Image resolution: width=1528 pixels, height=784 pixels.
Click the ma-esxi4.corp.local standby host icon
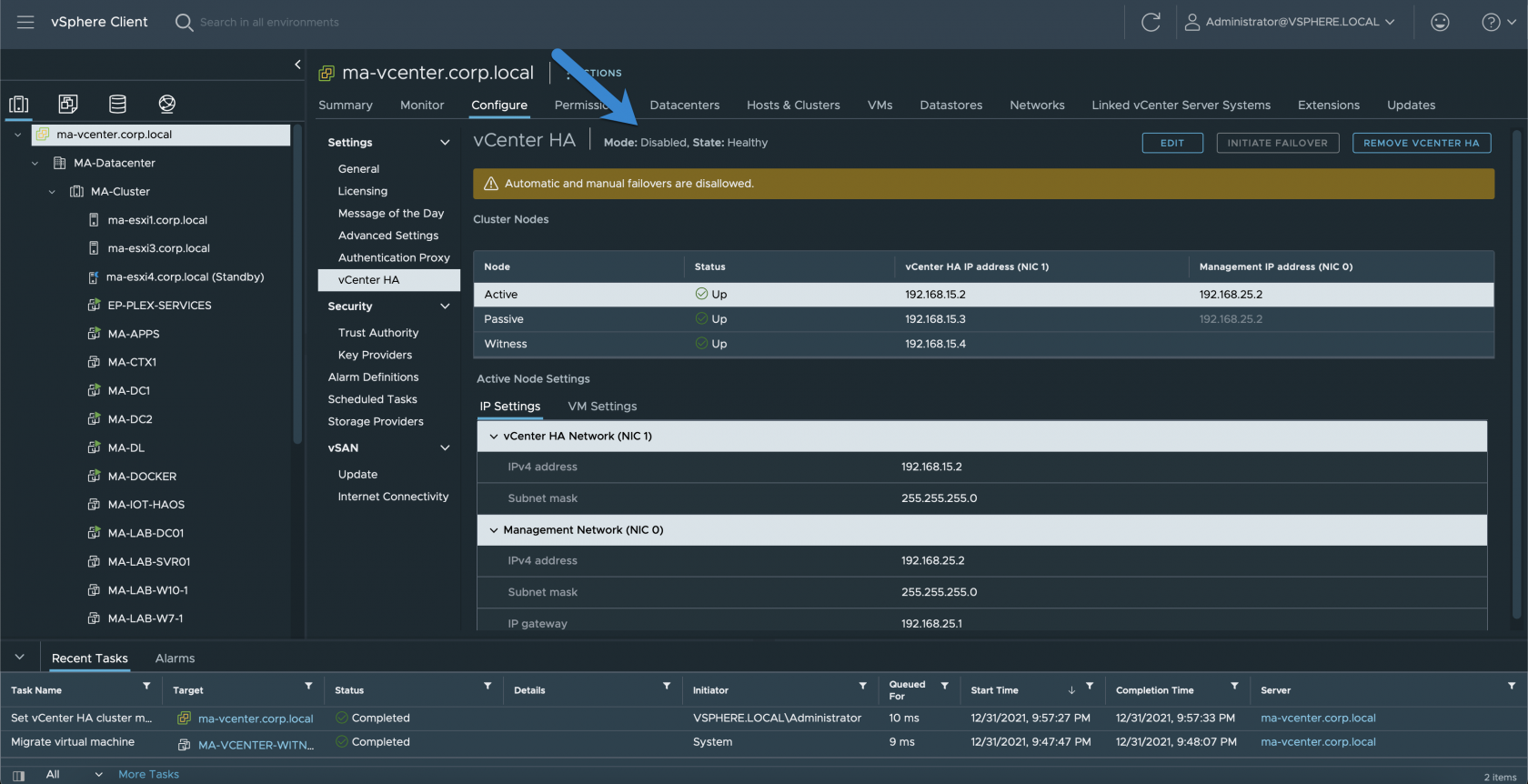click(94, 276)
